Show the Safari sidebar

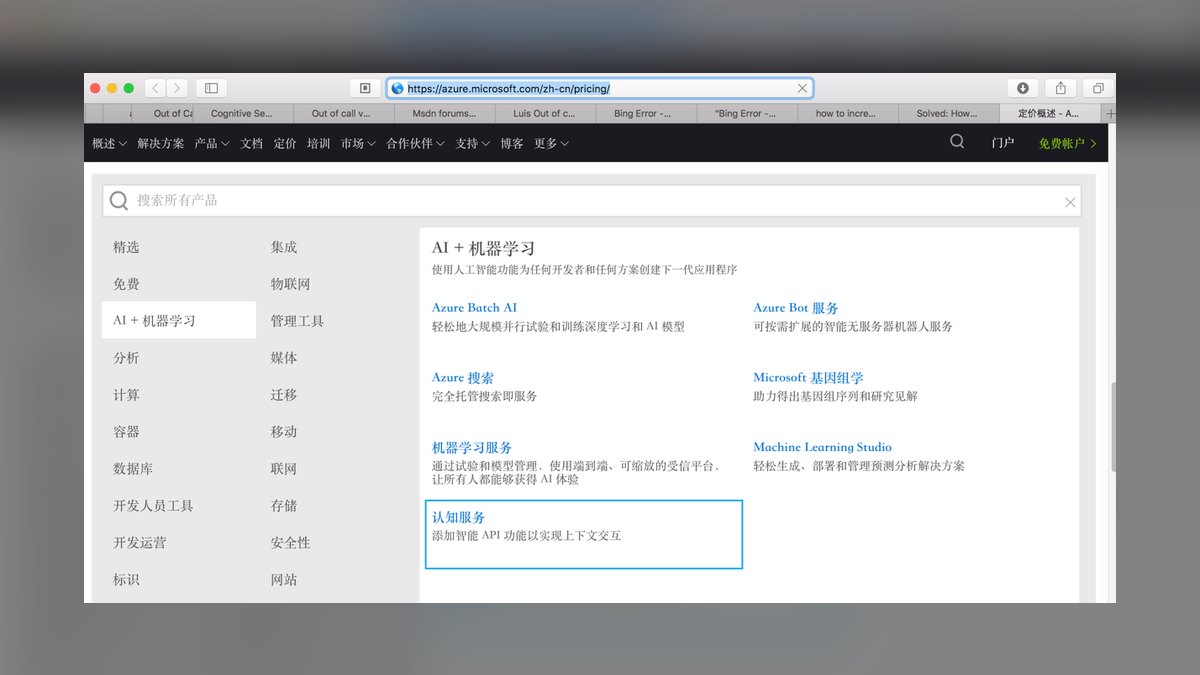point(212,88)
